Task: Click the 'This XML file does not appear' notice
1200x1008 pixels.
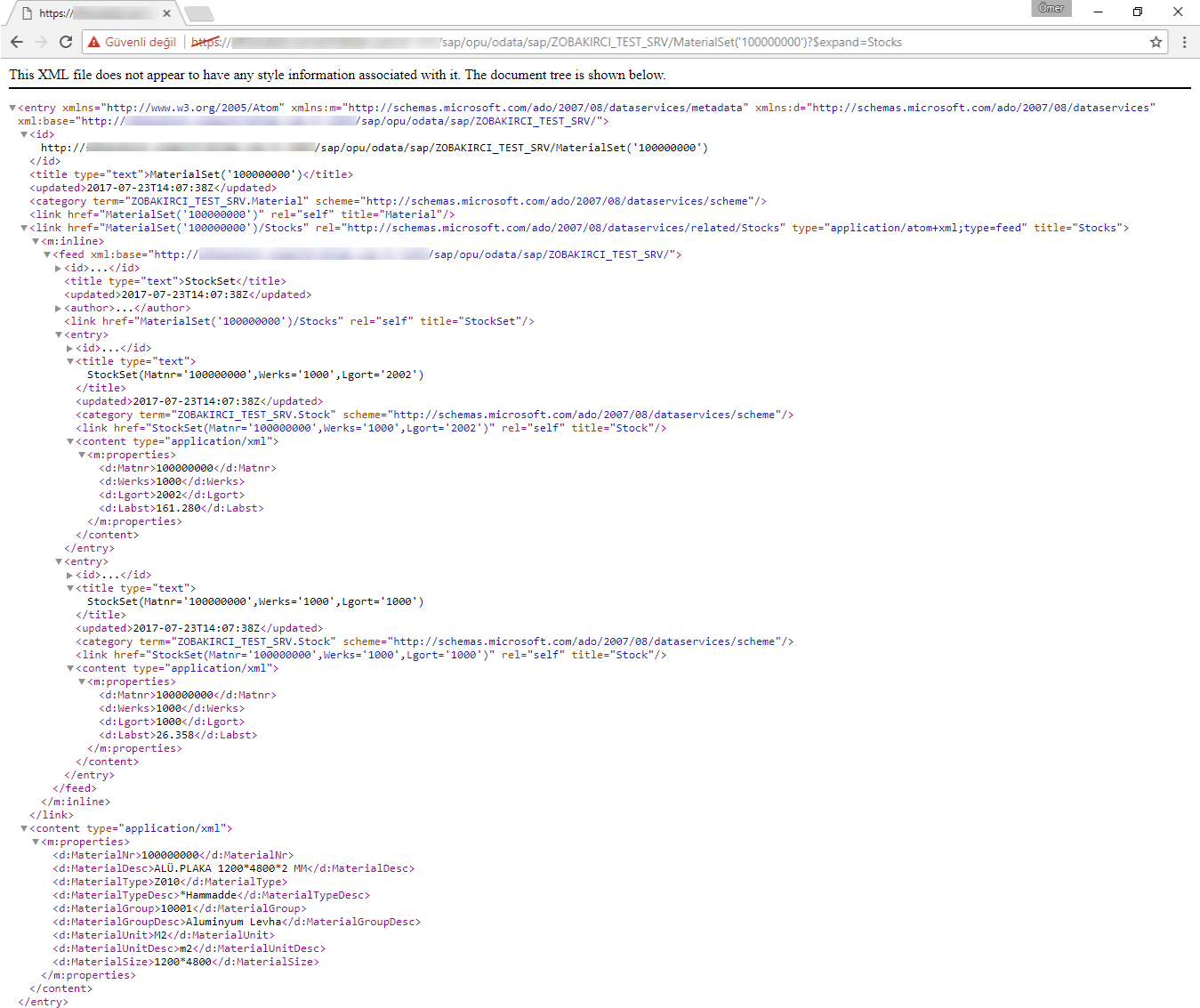Action: 337,75
